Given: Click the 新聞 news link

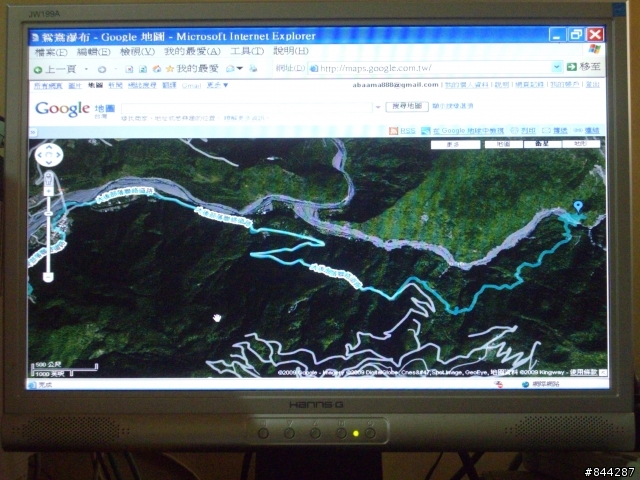Looking at the screenshot, I should tap(116, 85).
